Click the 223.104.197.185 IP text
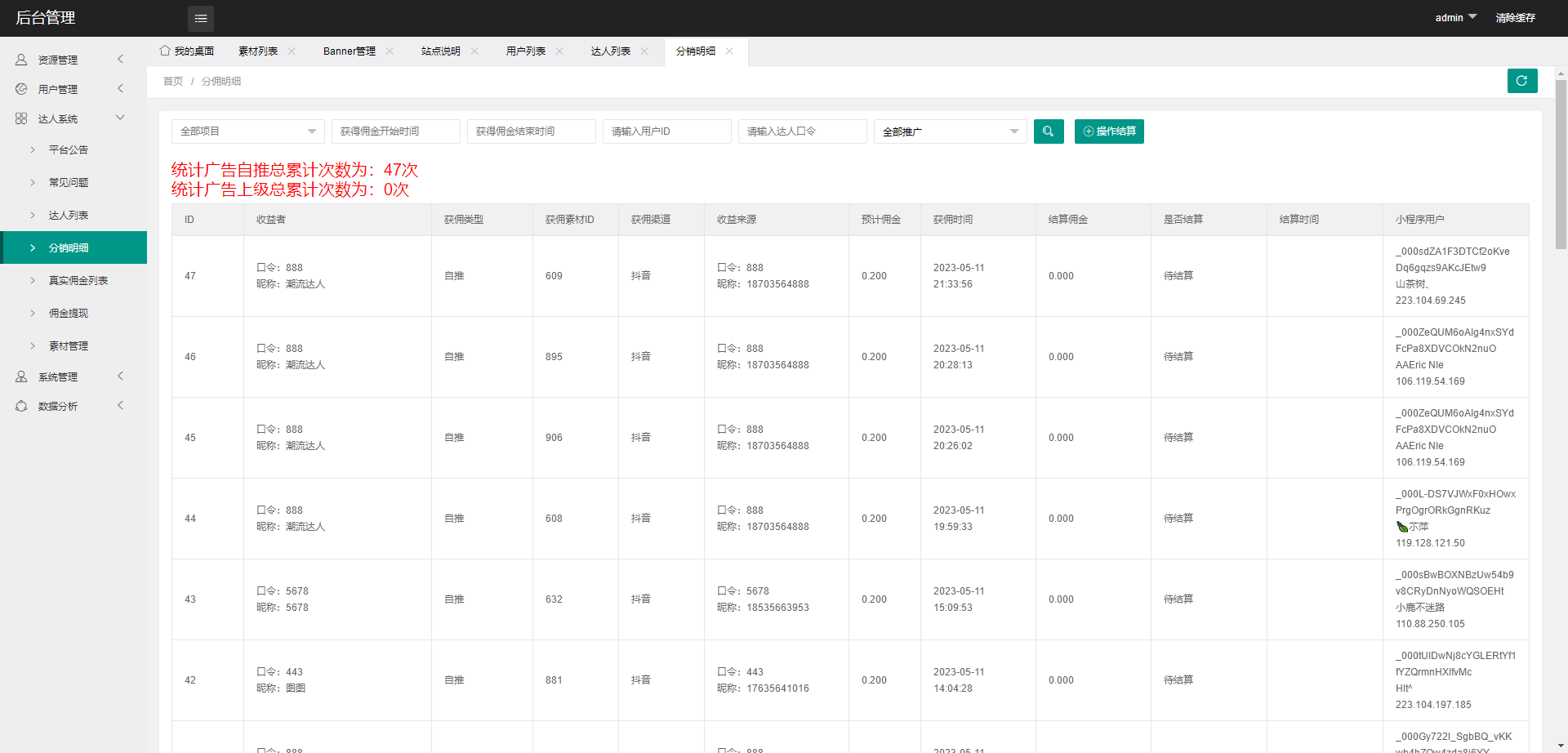 click(x=1433, y=705)
